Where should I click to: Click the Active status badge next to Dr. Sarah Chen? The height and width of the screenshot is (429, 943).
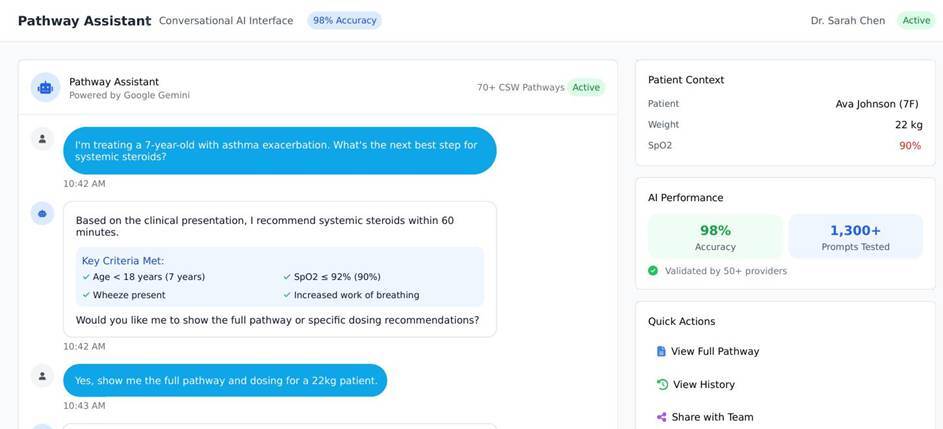point(916,20)
